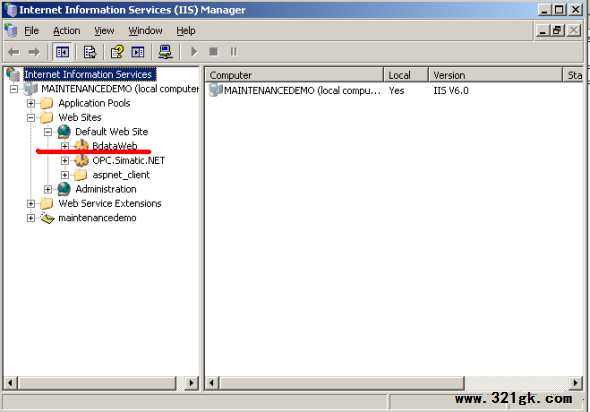
Task: Click tree pane right scroll arrow
Action: pyautogui.click(x=192, y=383)
